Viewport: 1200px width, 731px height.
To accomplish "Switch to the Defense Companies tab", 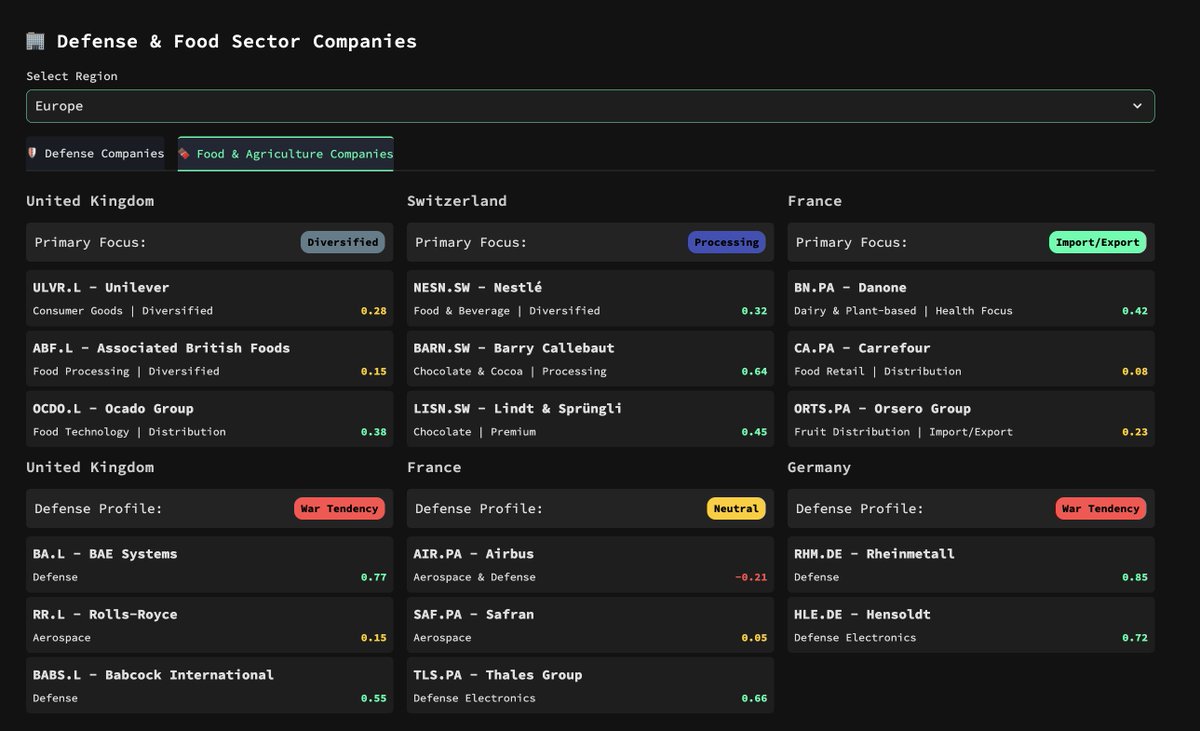I will [x=96, y=153].
